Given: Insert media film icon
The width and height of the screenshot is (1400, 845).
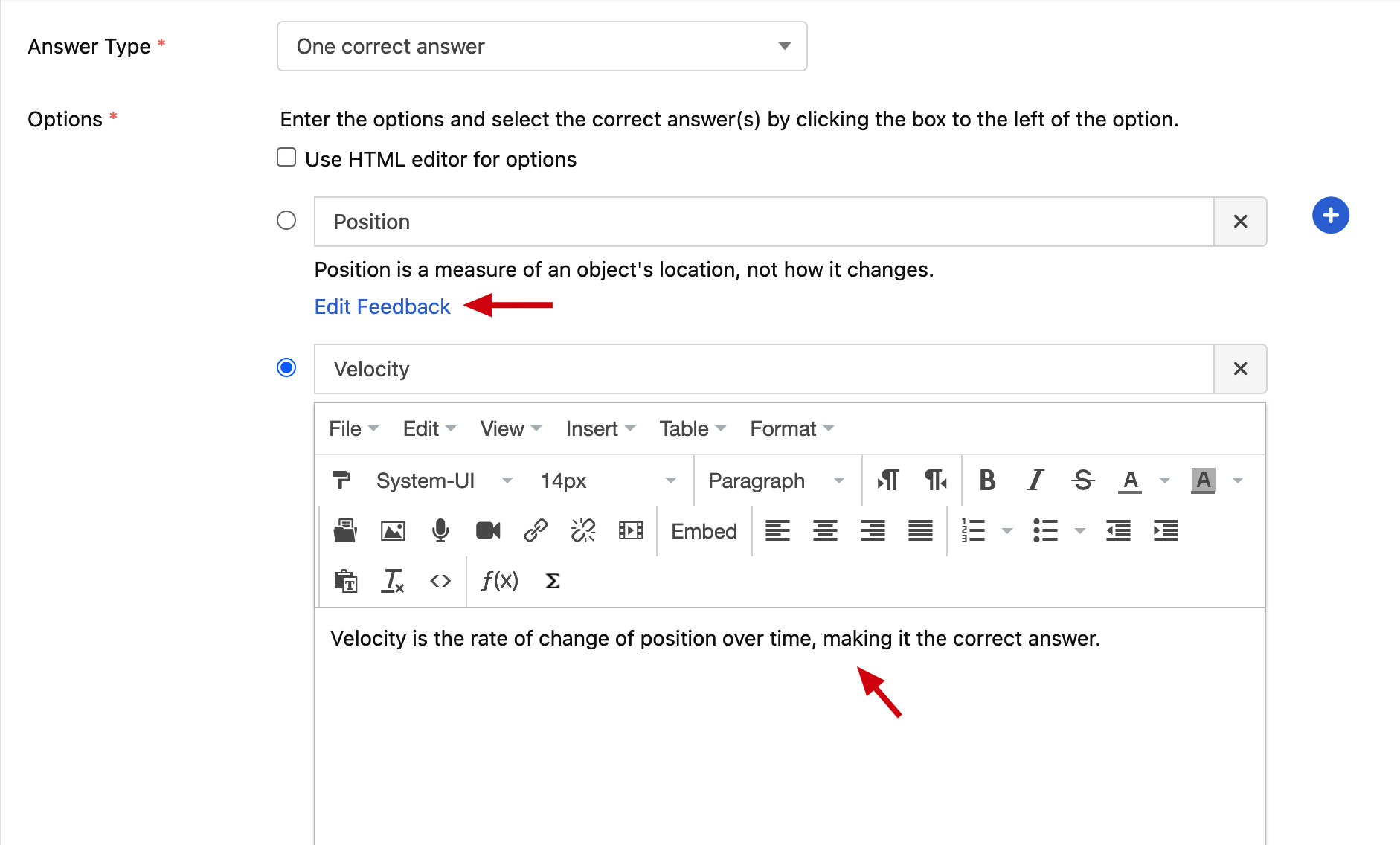Looking at the screenshot, I should [631, 530].
